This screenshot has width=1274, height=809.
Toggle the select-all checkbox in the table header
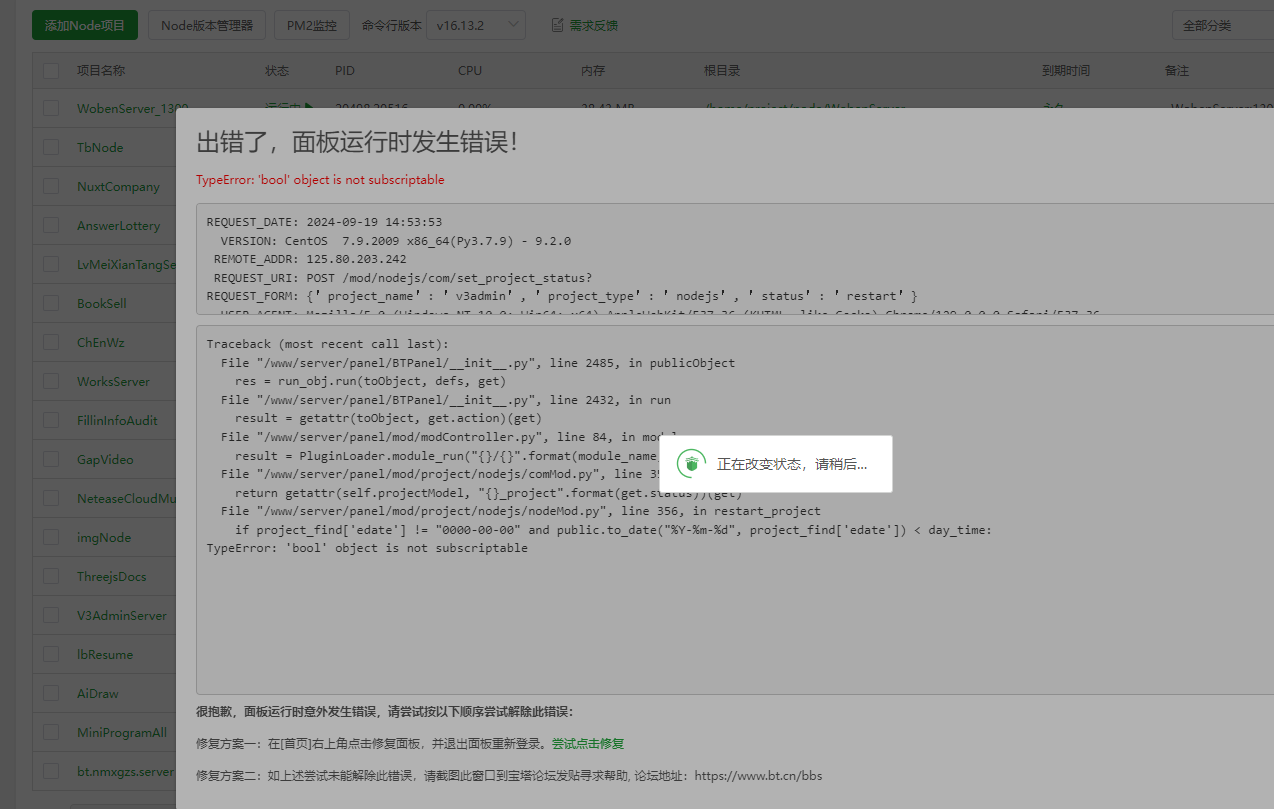[51, 71]
